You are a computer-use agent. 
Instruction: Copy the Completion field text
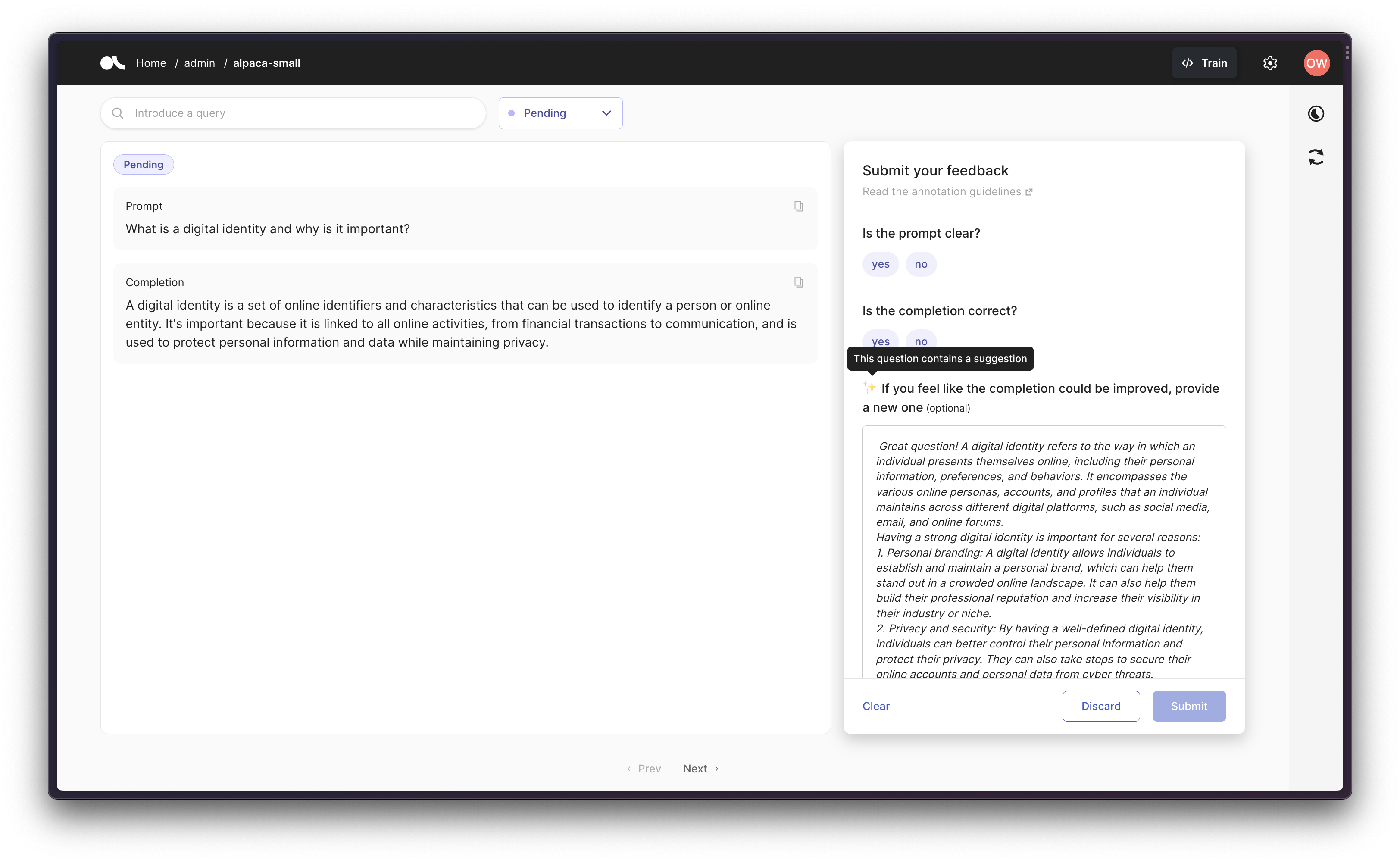pyautogui.click(x=798, y=282)
